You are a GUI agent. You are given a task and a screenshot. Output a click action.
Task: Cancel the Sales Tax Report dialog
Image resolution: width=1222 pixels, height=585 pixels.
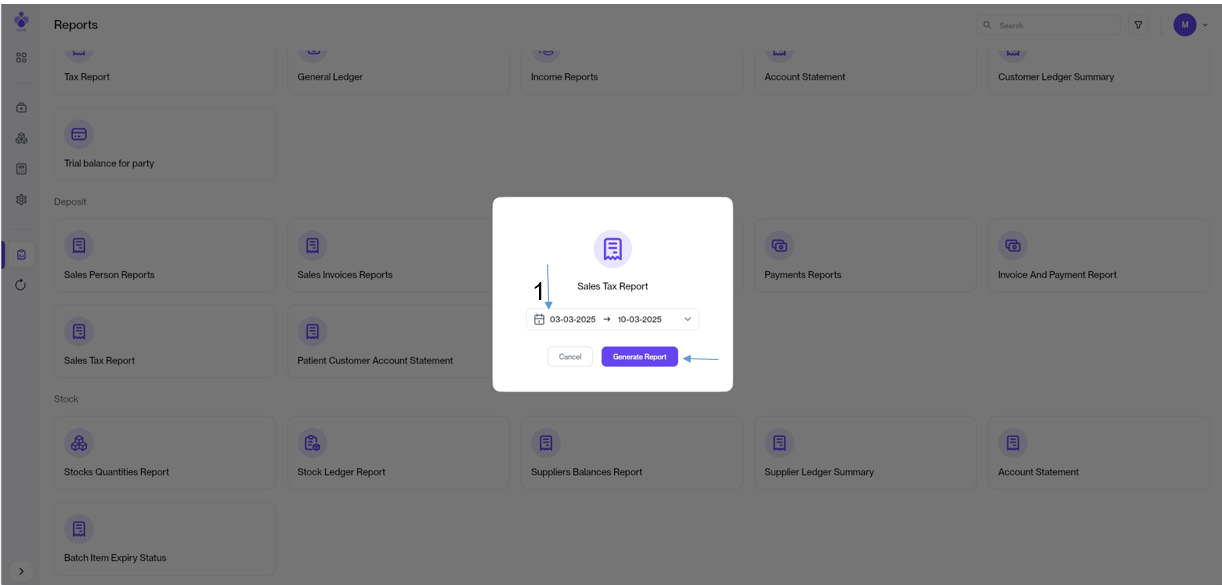[570, 357]
